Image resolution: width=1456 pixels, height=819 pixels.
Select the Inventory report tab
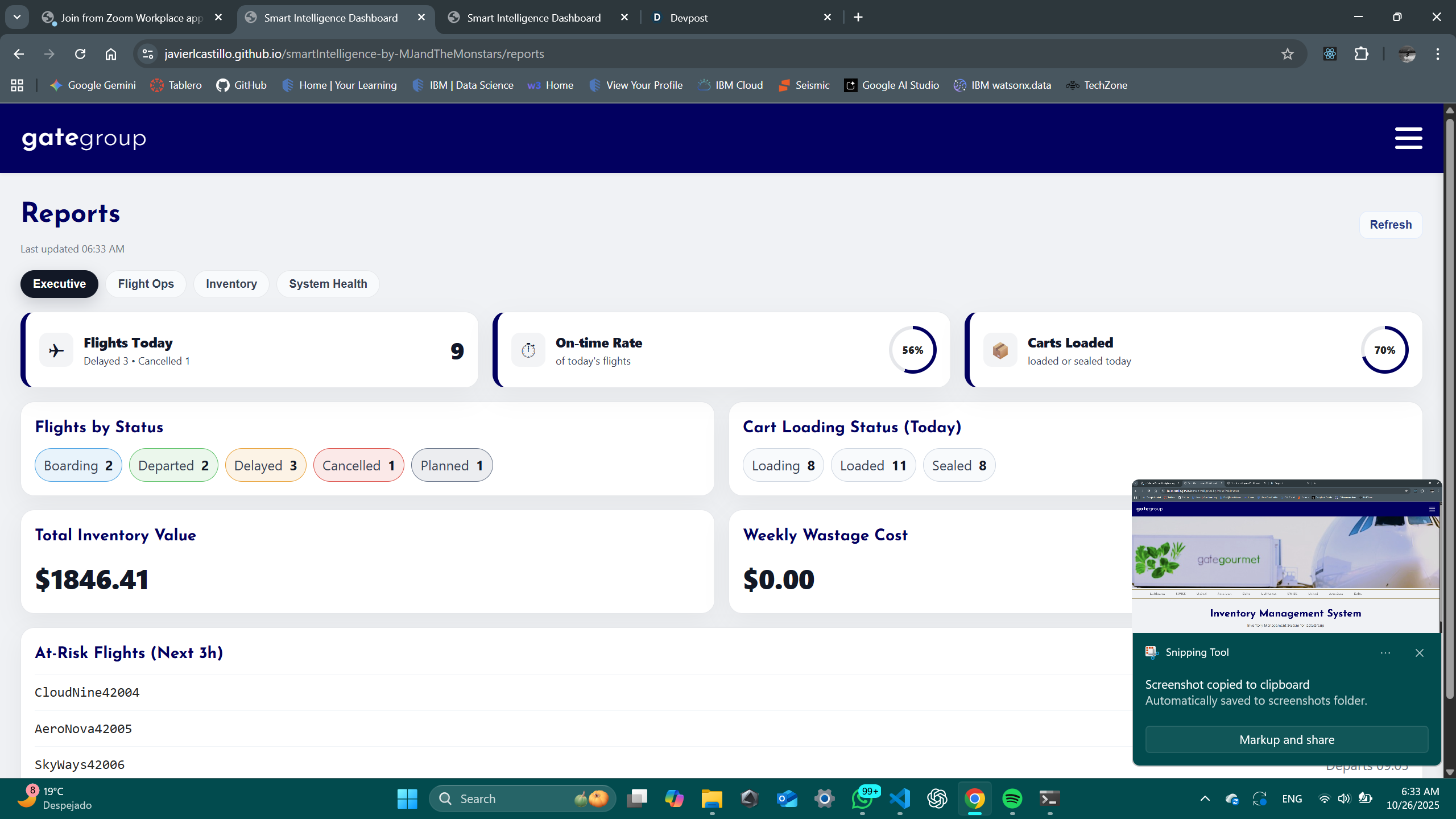click(x=231, y=284)
